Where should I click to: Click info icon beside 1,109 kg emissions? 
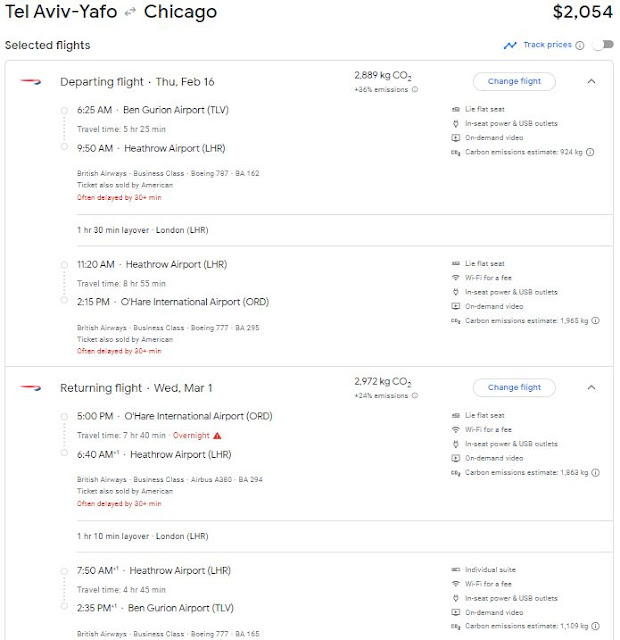coord(596,625)
